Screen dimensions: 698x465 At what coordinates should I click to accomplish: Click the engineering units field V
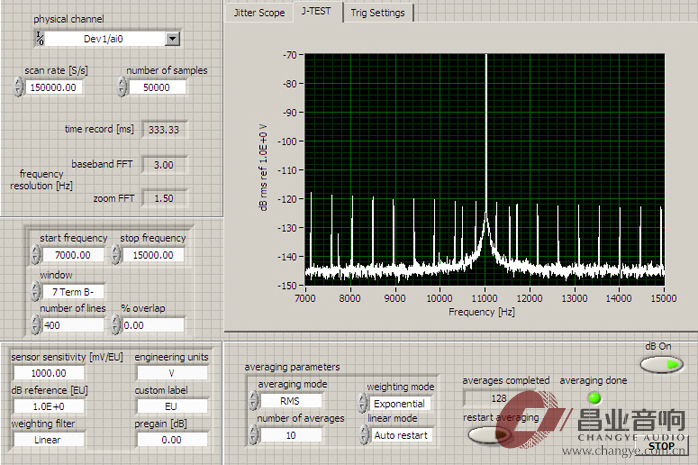[x=172, y=373]
